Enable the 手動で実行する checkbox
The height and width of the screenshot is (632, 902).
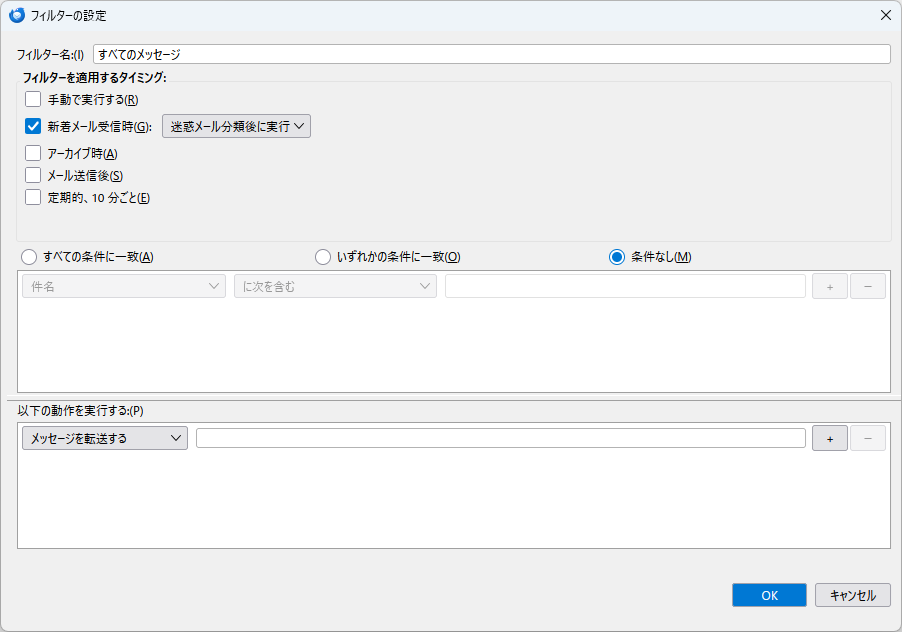point(33,99)
